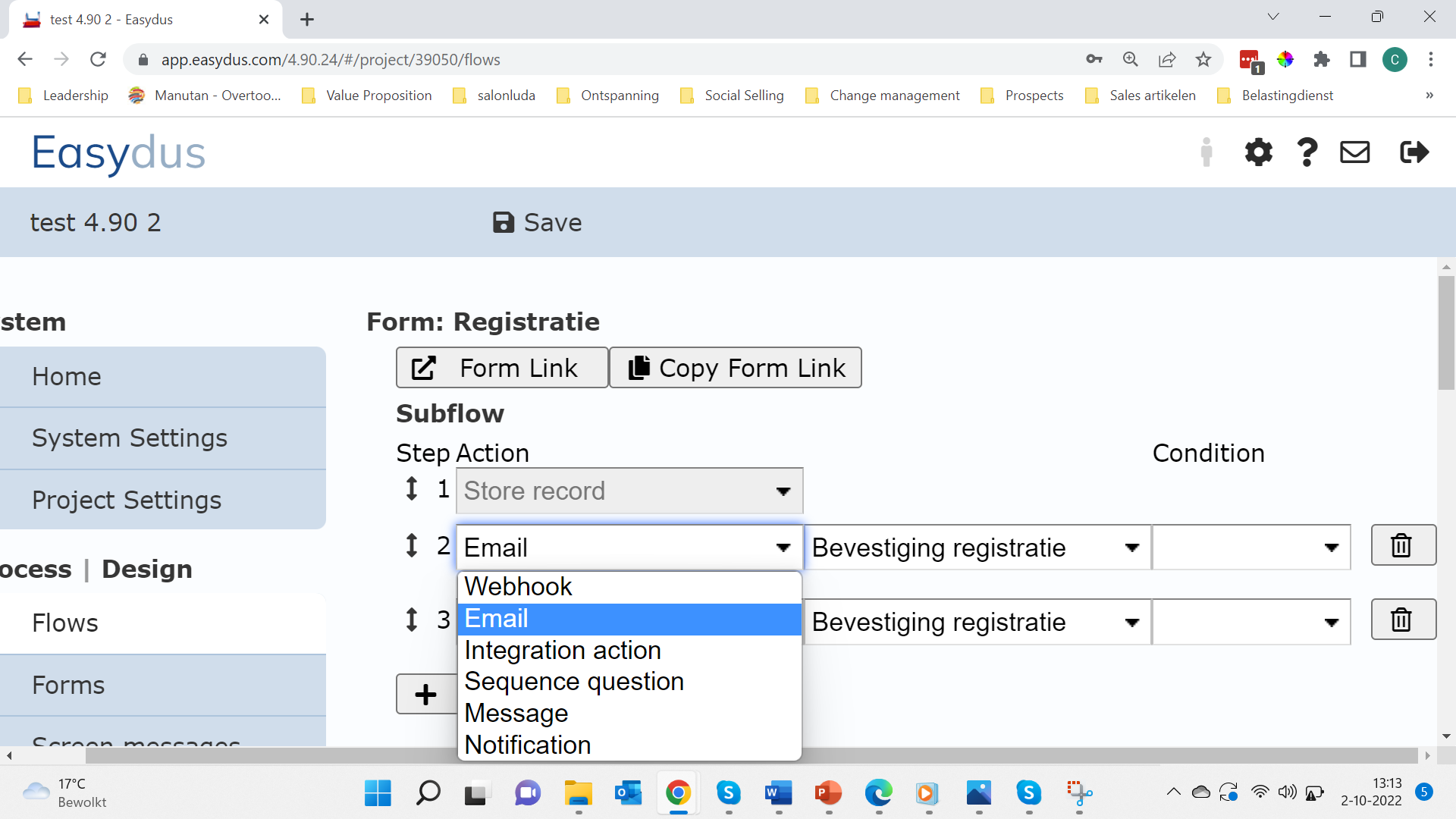Choose Webhook from the action dropdown list
Screen dimensions: 1456x819
click(x=629, y=587)
